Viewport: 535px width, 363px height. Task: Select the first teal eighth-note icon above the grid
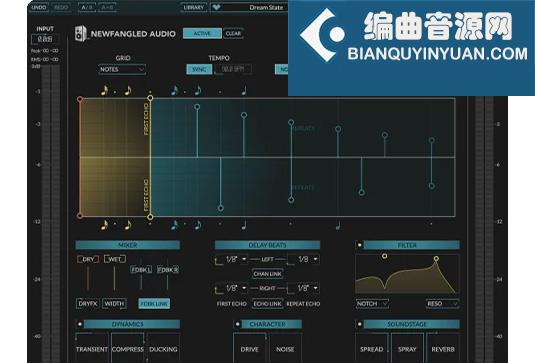point(174,90)
